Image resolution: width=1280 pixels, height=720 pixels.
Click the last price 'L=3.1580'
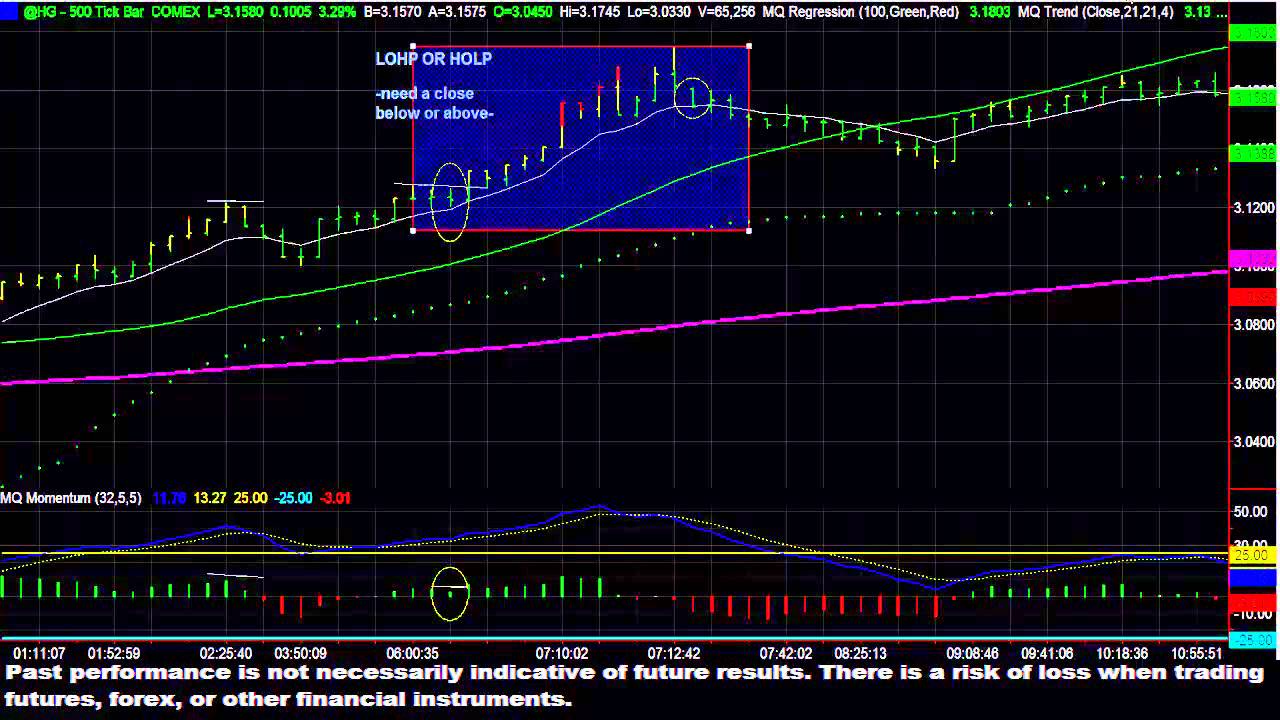(x=235, y=12)
